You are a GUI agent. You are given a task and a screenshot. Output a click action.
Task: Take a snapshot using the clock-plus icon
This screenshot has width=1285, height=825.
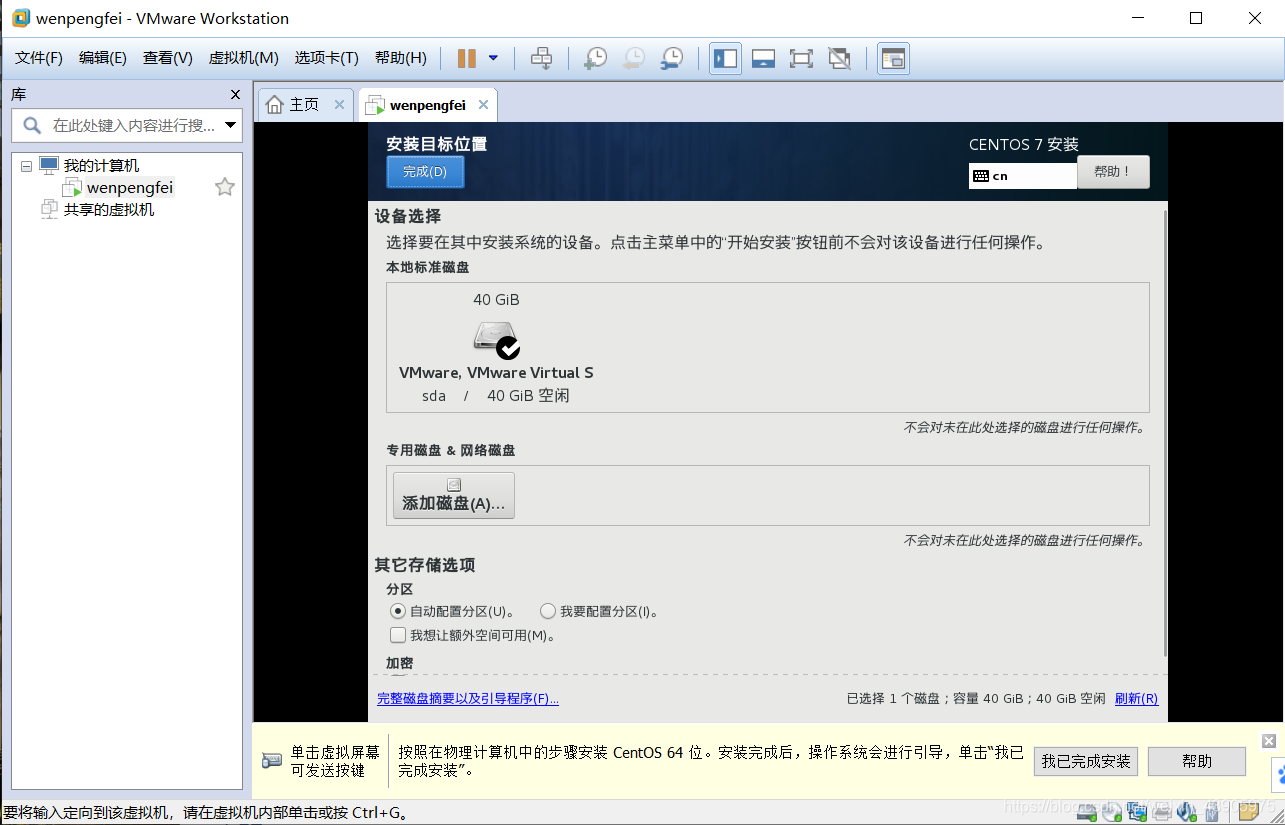pyautogui.click(x=595, y=58)
